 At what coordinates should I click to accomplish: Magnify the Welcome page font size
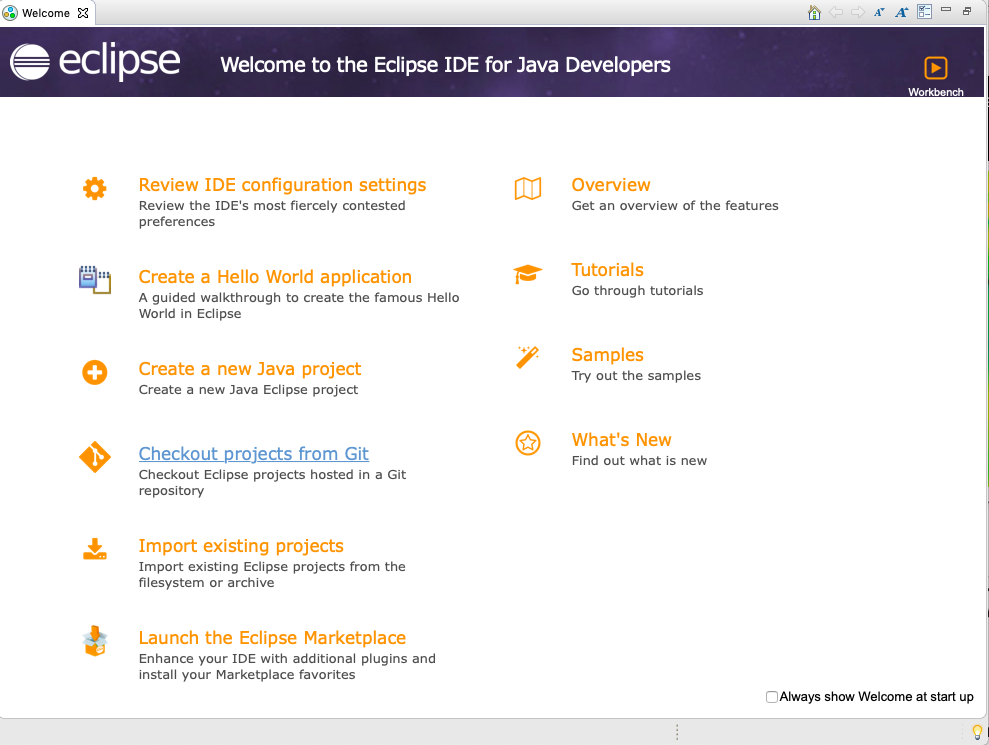[x=902, y=12]
